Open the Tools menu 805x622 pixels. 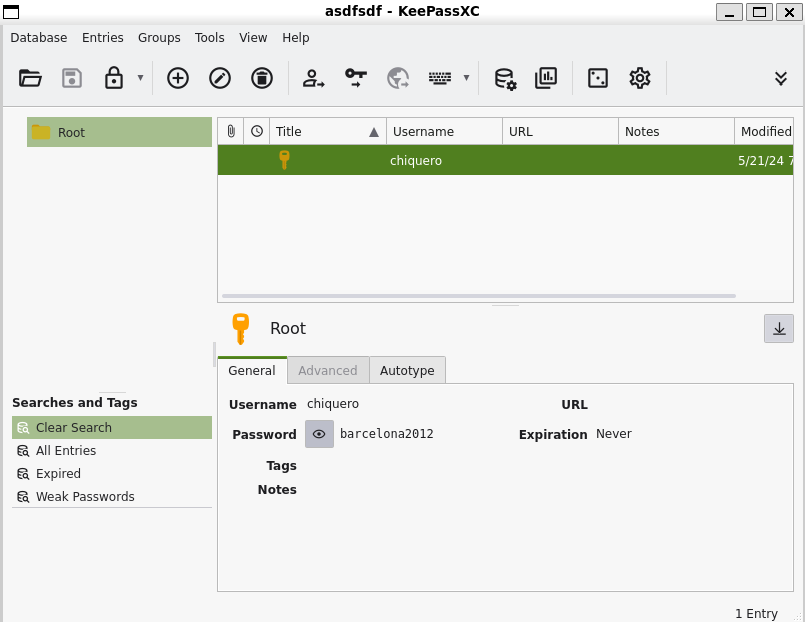209,37
